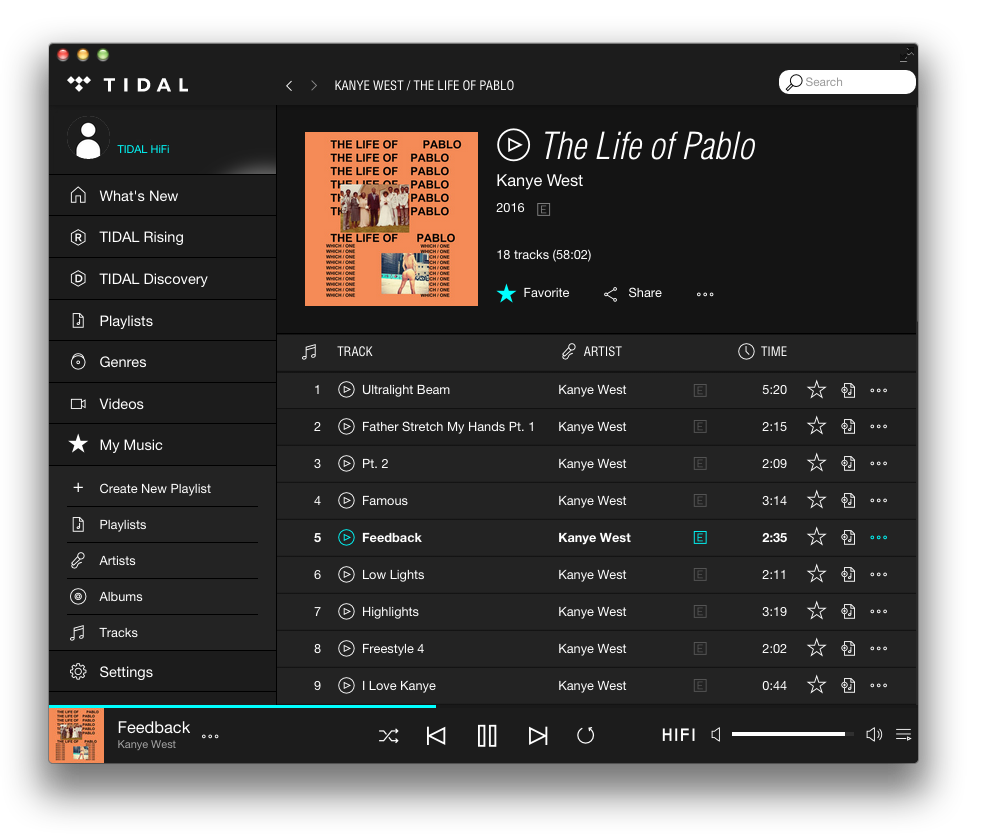Toggle HIFI streaming quality
This screenshot has width=983, height=834.
coord(678,735)
